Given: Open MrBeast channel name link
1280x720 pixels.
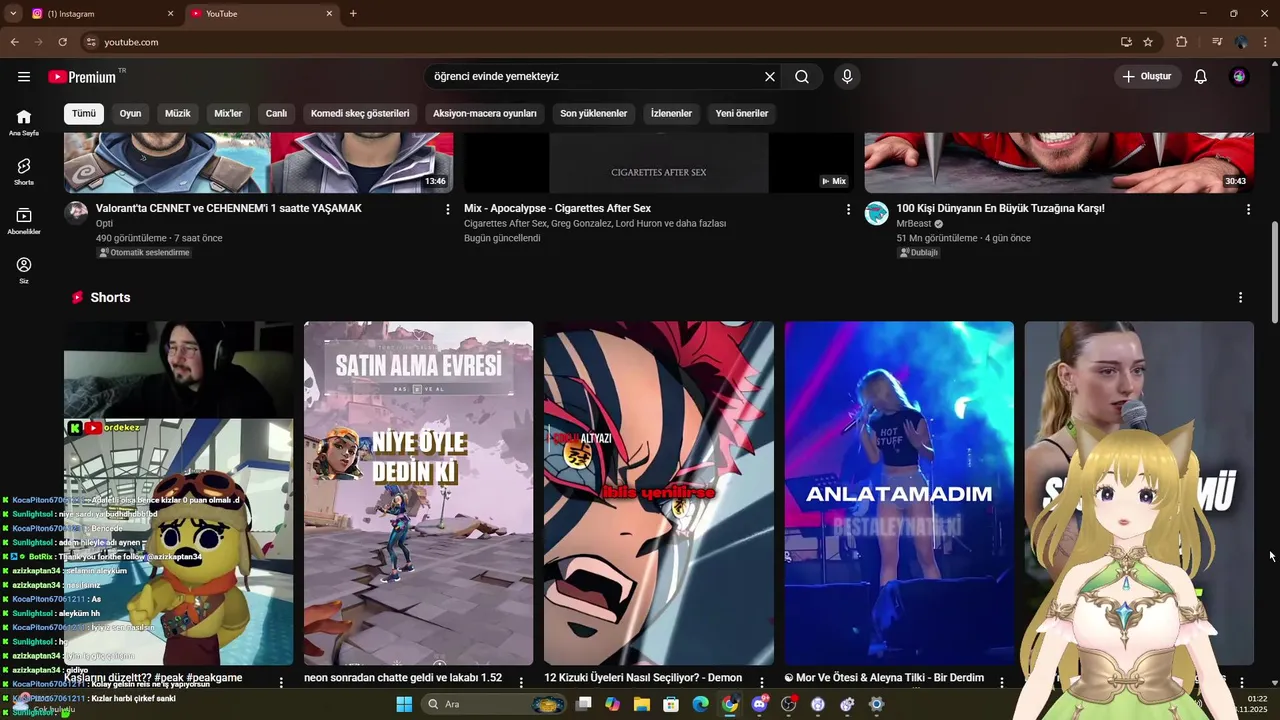Looking at the screenshot, I should click(x=913, y=224).
